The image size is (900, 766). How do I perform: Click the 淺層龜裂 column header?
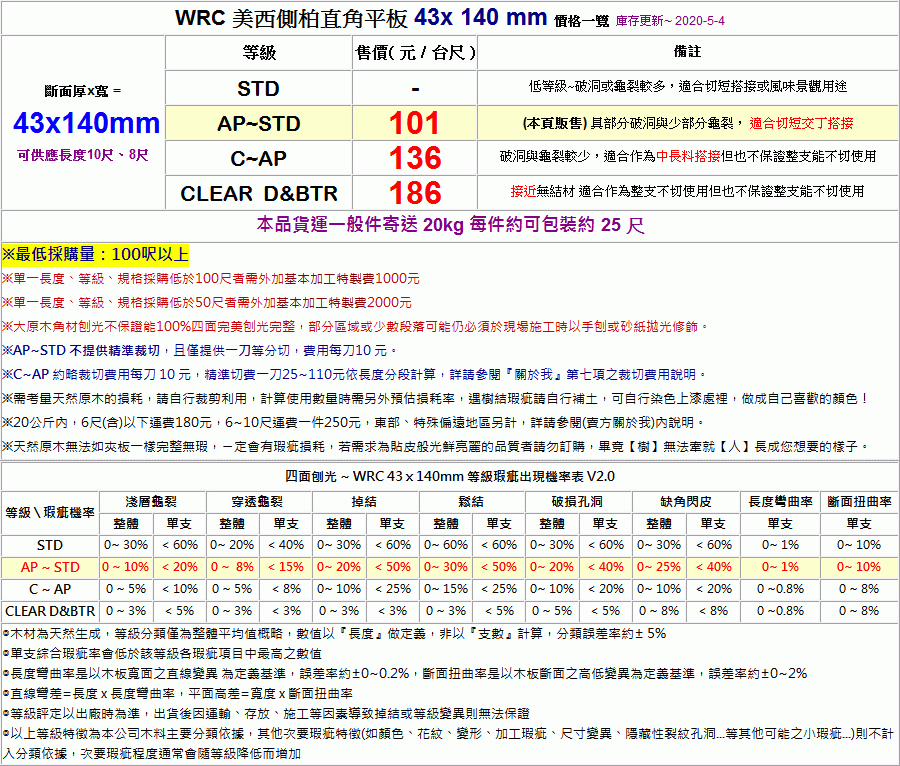(152, 501)
